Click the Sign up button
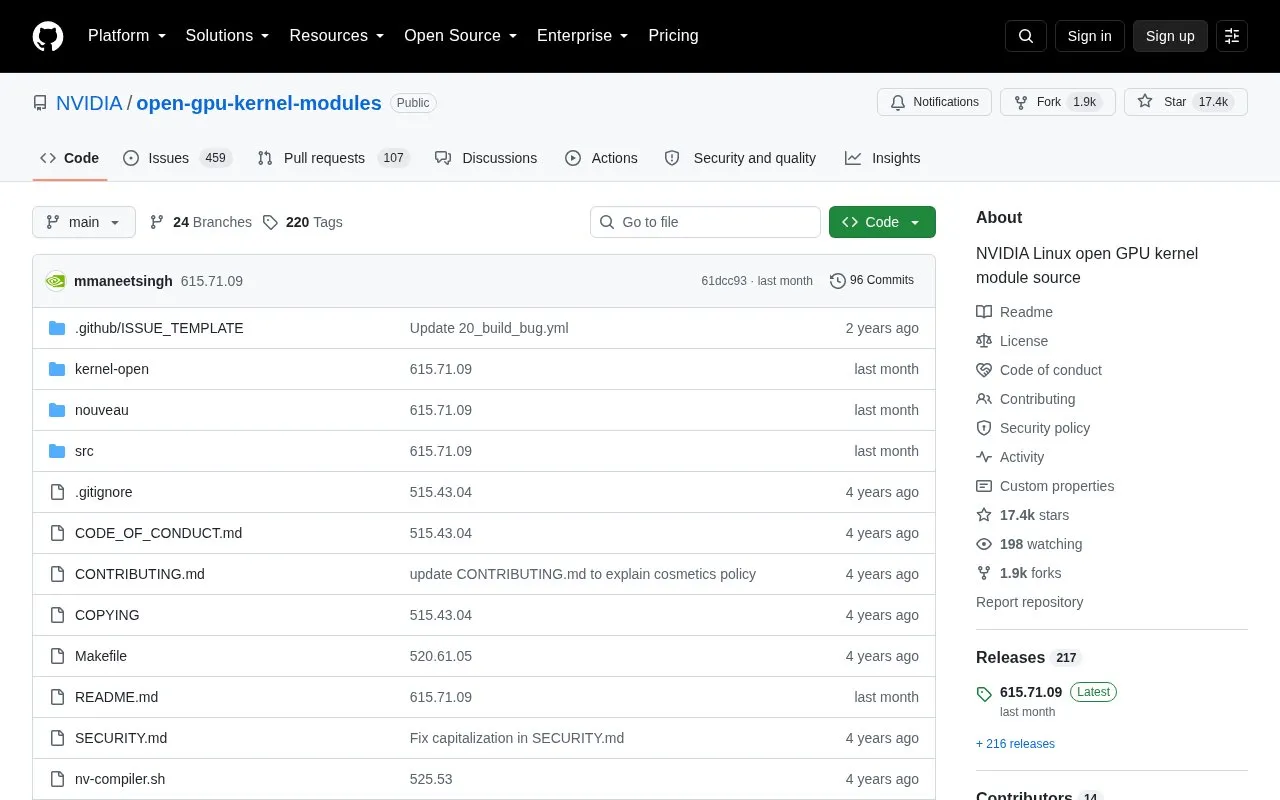 click(1170, 36)
